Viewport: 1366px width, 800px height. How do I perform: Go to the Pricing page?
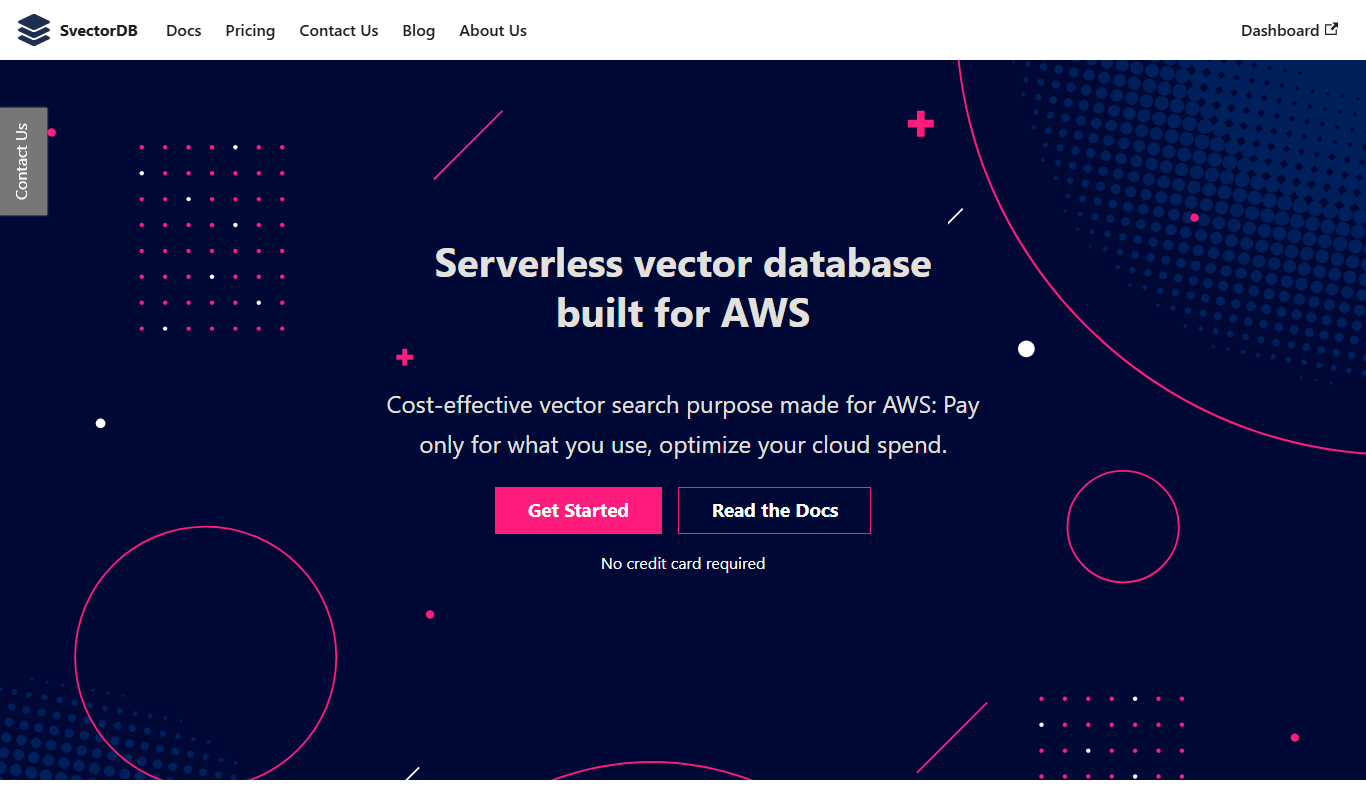click(250, 30)
